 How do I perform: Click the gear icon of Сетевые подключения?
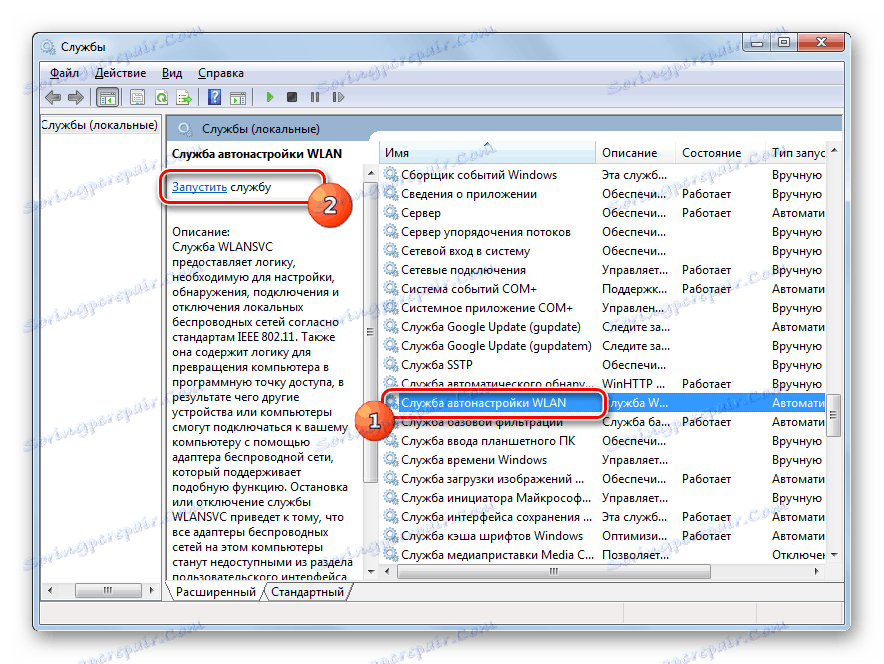pyautogui.click(x=391, y=269)
